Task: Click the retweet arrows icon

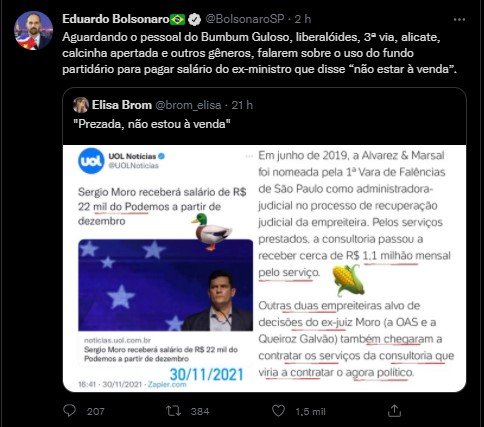Action: click(174, 411)
